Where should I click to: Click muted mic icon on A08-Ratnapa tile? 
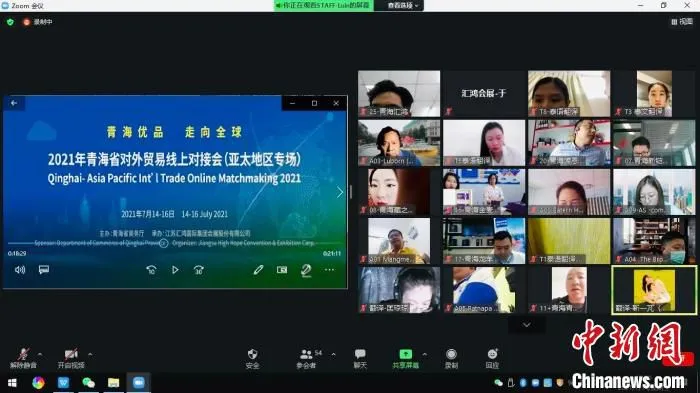pyautogui.click(x=448, y=308)
